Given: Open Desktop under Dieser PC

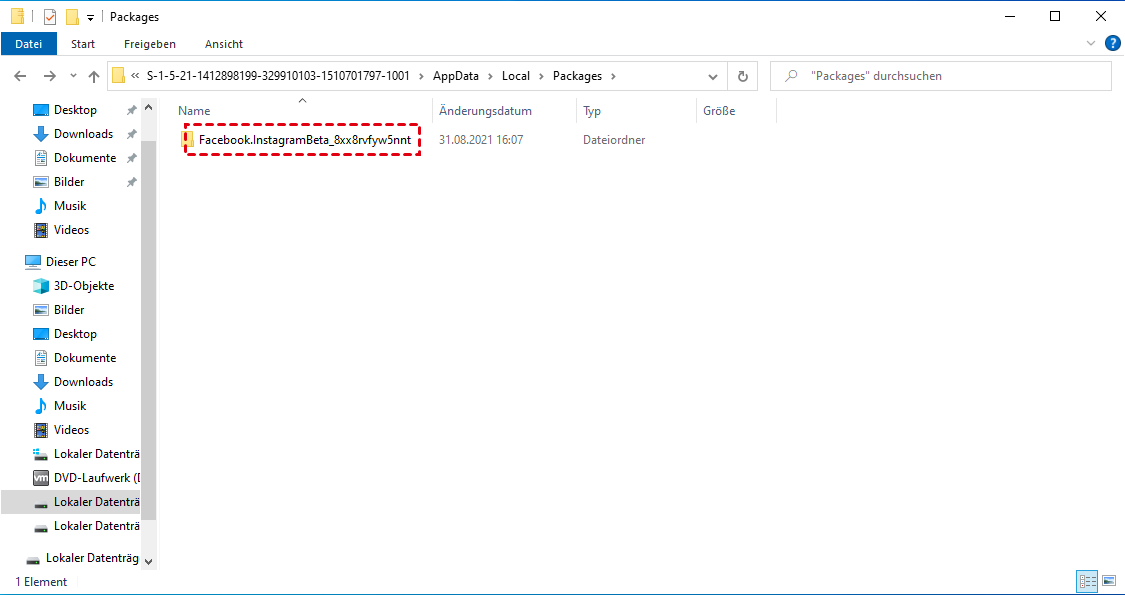Looking at the screenshot, I should pos(75,334).
